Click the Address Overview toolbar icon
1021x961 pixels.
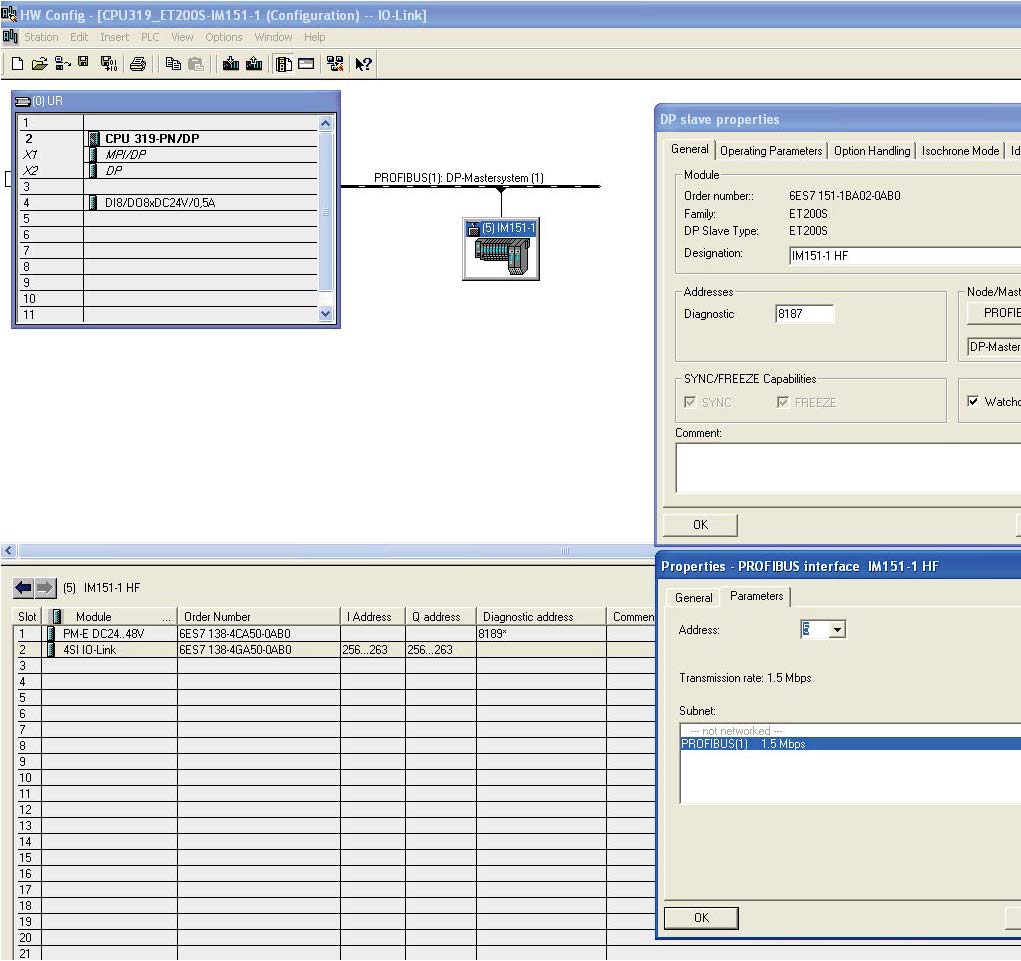point(306,63)
